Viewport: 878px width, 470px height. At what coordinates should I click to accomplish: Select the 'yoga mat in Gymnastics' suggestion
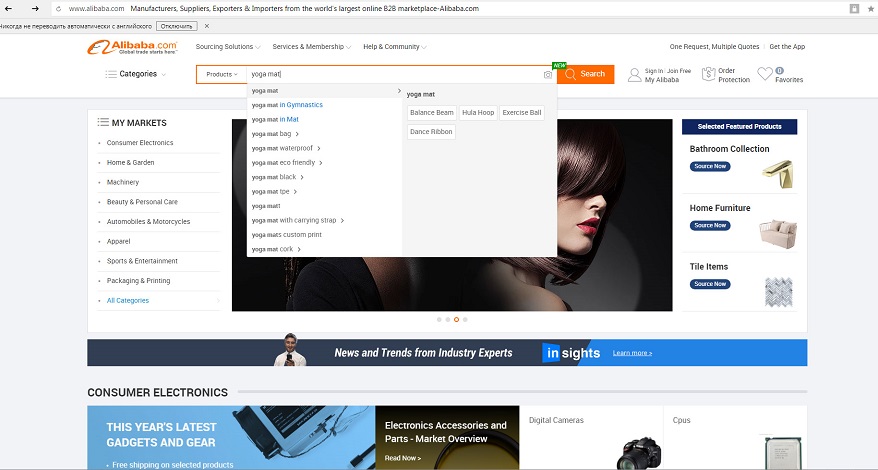pos(287,105)
